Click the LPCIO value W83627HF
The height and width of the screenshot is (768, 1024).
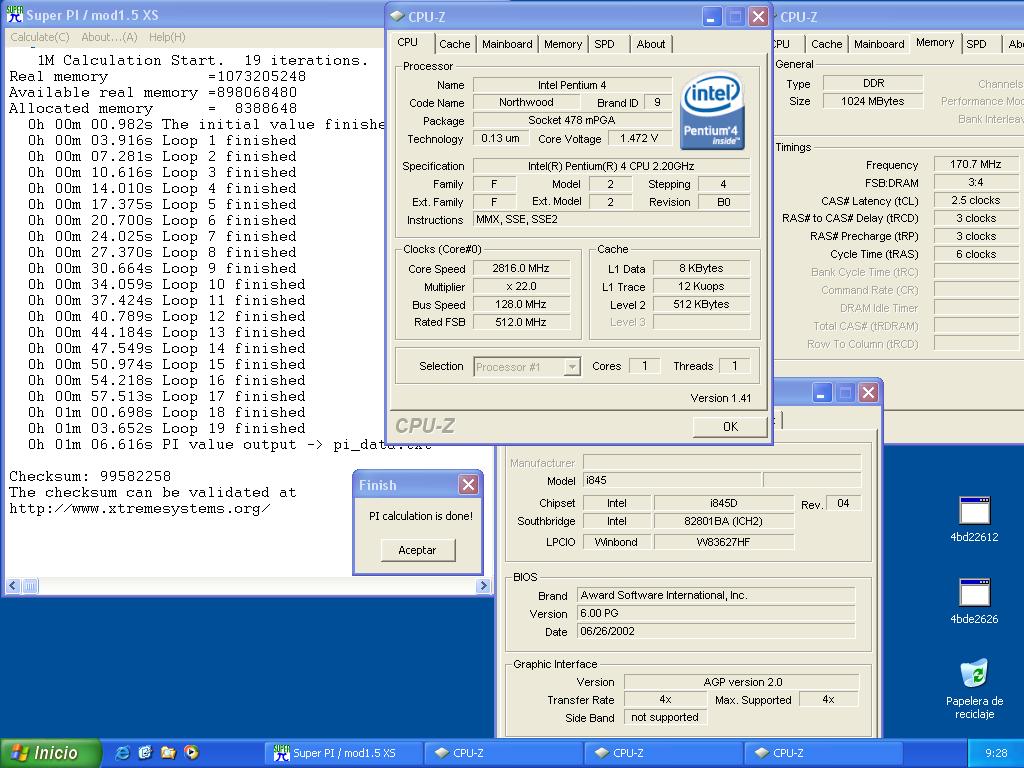tap(724, 541)
